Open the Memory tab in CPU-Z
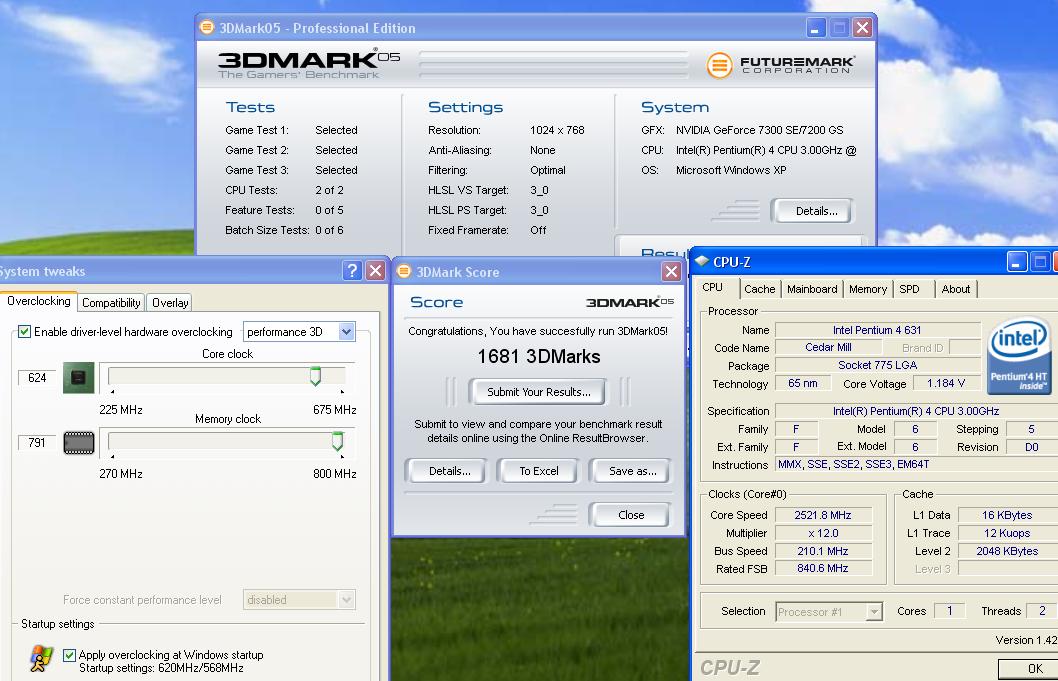Screen dimensions: 1058x681 [x=868, y=289]
